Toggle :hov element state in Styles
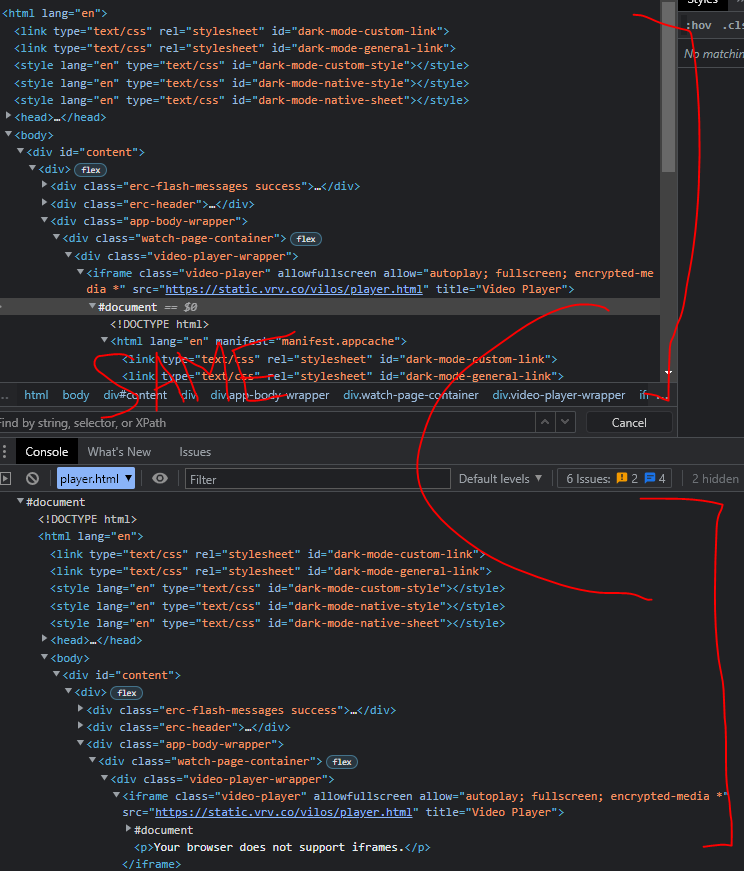 coord(698,25)
